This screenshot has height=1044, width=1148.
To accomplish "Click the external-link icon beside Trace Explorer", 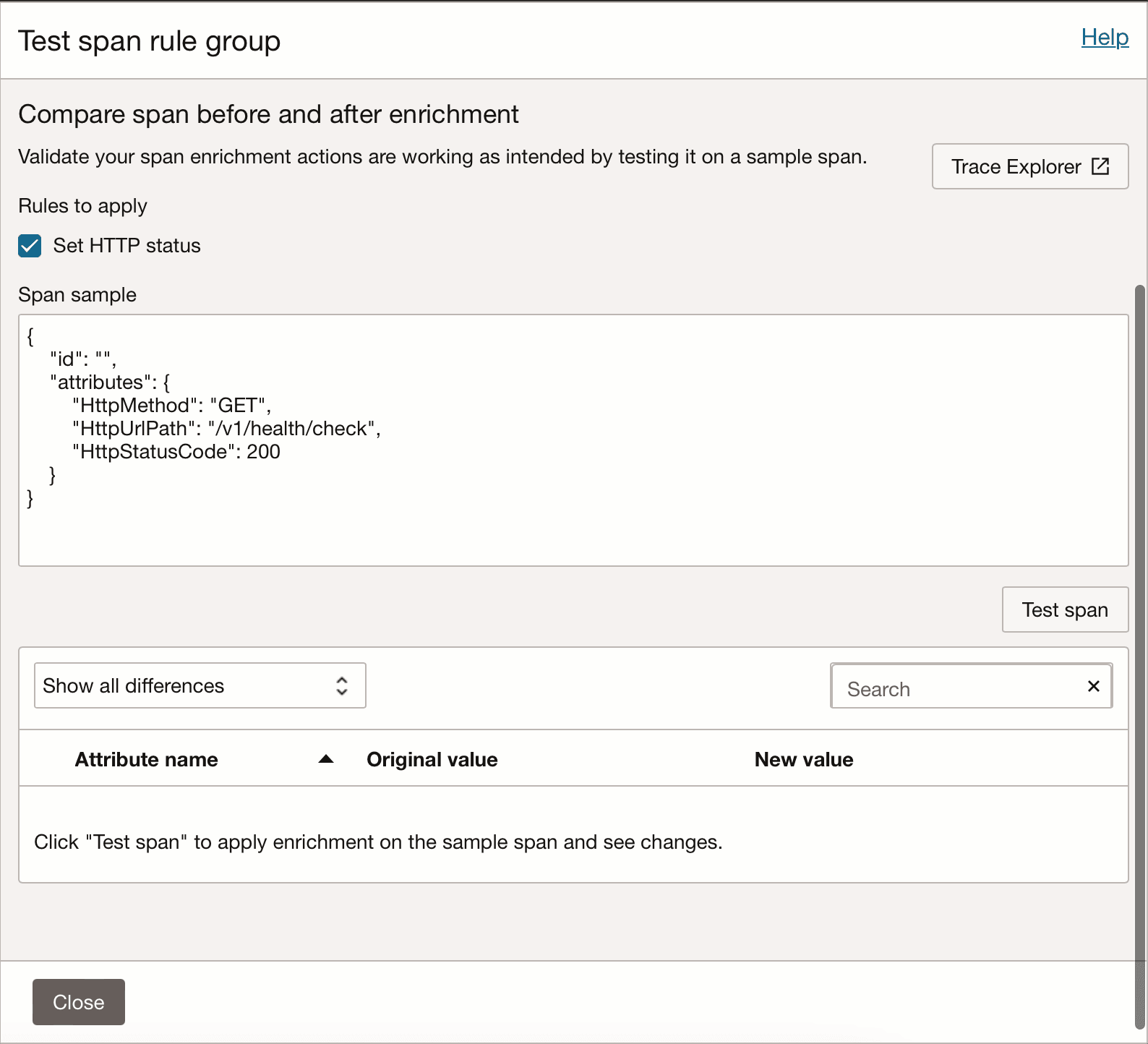I will [x=1100, y=166].
